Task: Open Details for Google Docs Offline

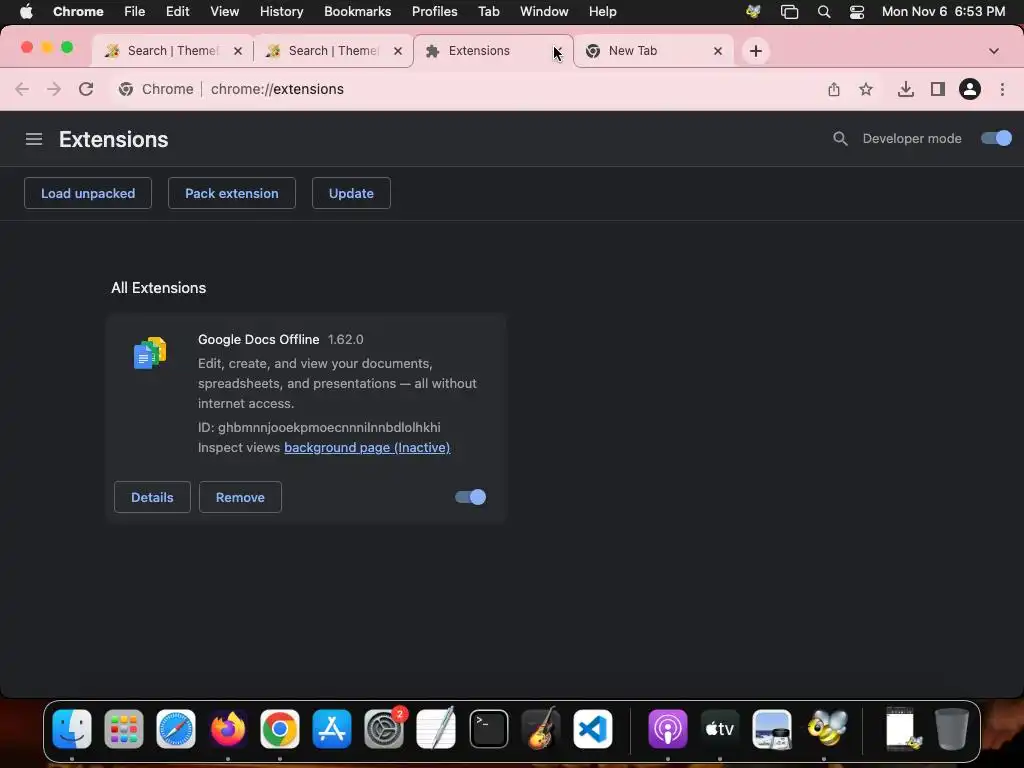Action: tap(152, 497)
